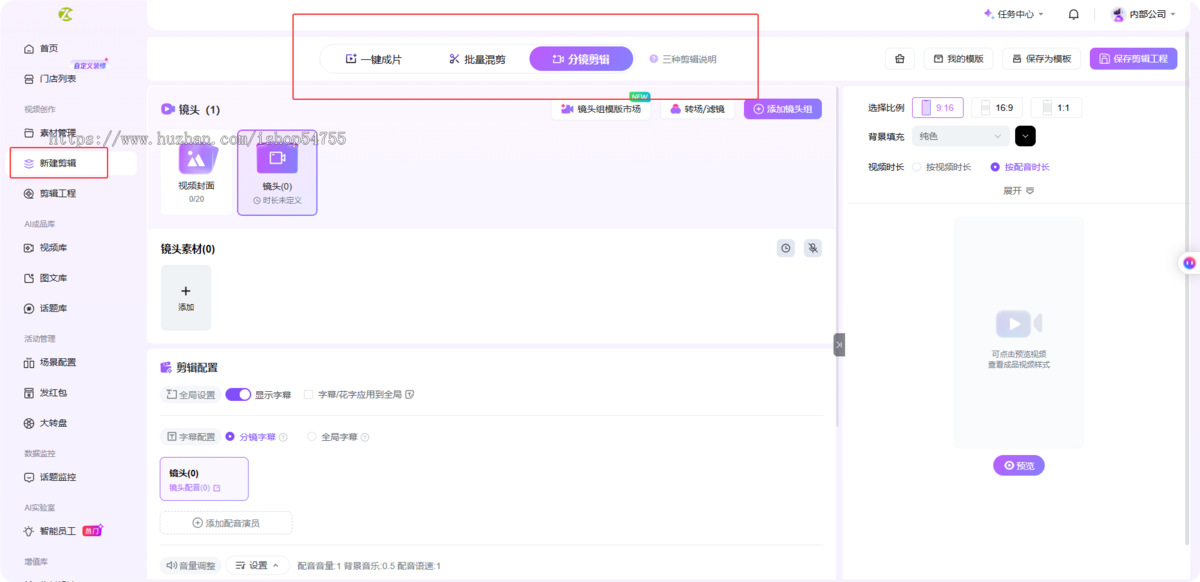Select the 视频封面 card
The width and height of the screenshot is (1200, 582).
pyautogui.click(x=197, y=172)
